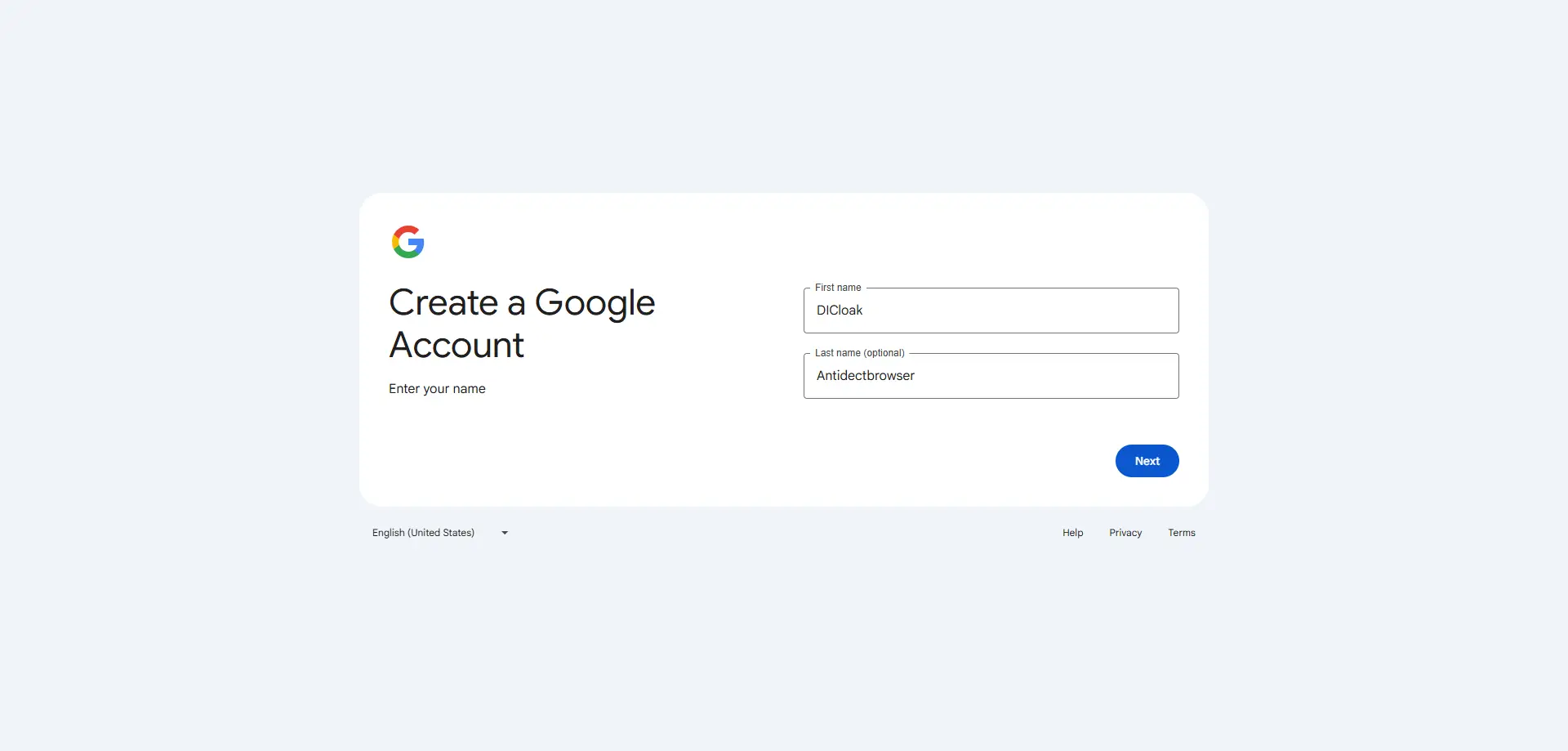This screenshot has height=751, width=1568.
Task: Open the Terms link in footer
Action: (1181, 533)
